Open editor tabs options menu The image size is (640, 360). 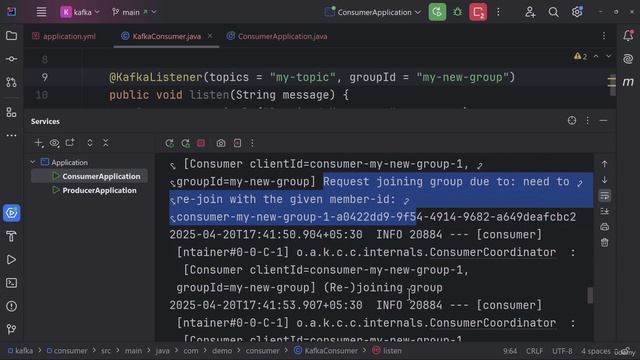pos(604,36)
